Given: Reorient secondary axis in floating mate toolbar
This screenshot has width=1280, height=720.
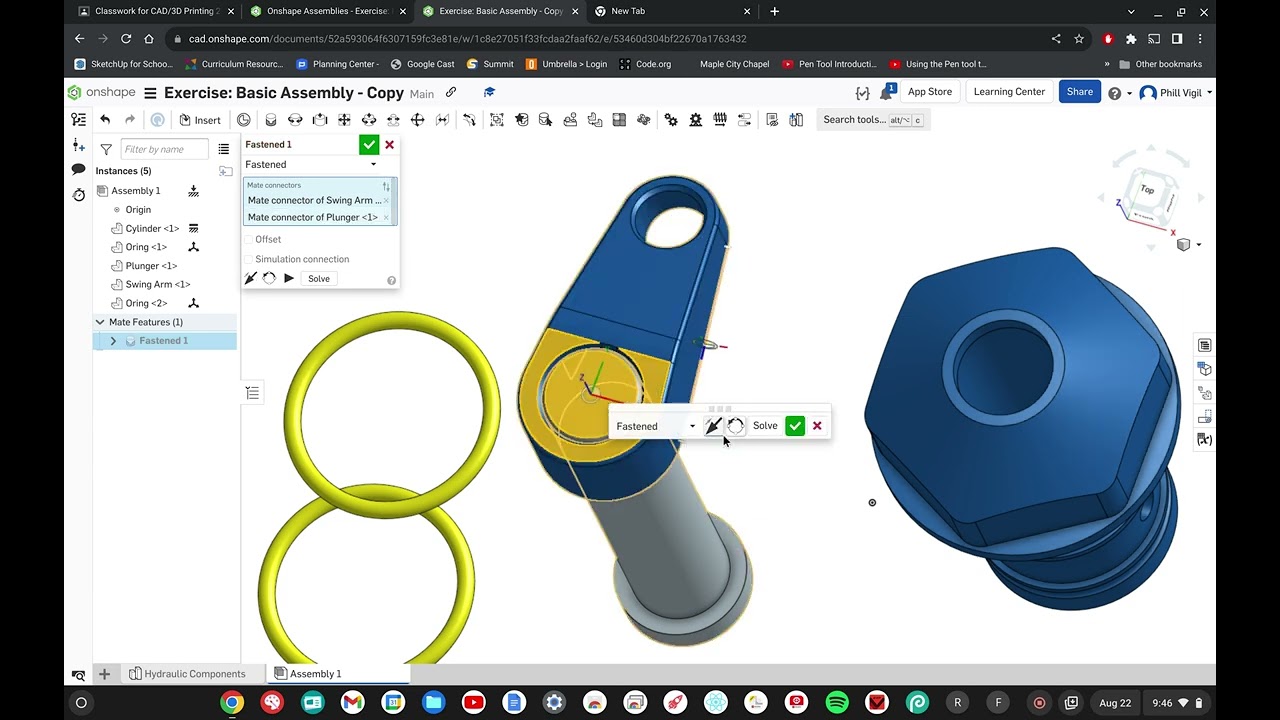Looking at the screenshot, I should (736, 426).
